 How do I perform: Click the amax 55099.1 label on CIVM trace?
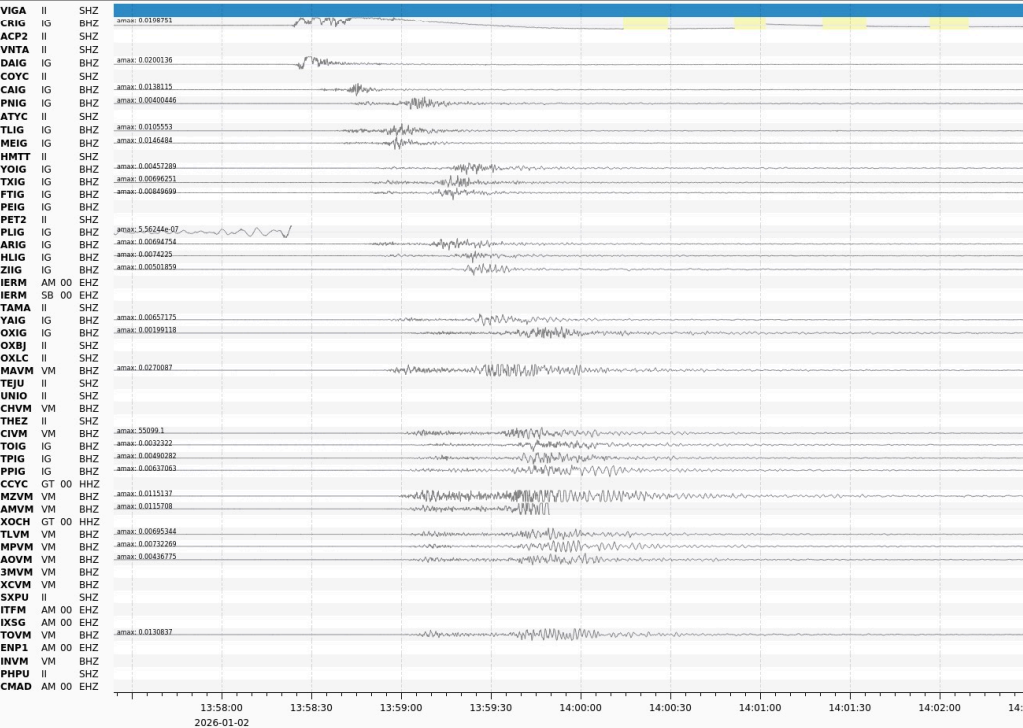[x=141, y=430]
